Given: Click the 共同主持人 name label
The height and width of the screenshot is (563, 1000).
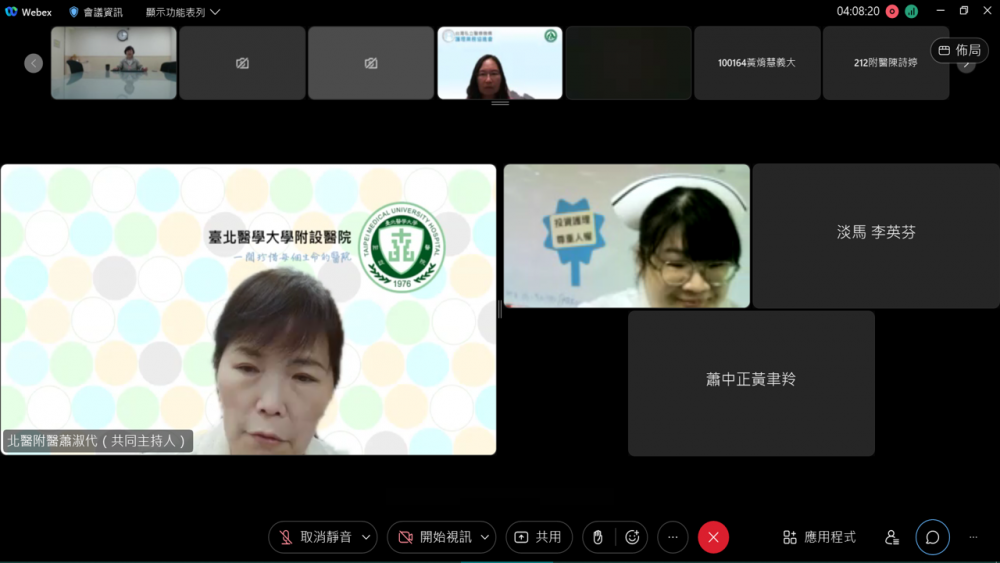Looking at the screenshot, I should 97,441.
